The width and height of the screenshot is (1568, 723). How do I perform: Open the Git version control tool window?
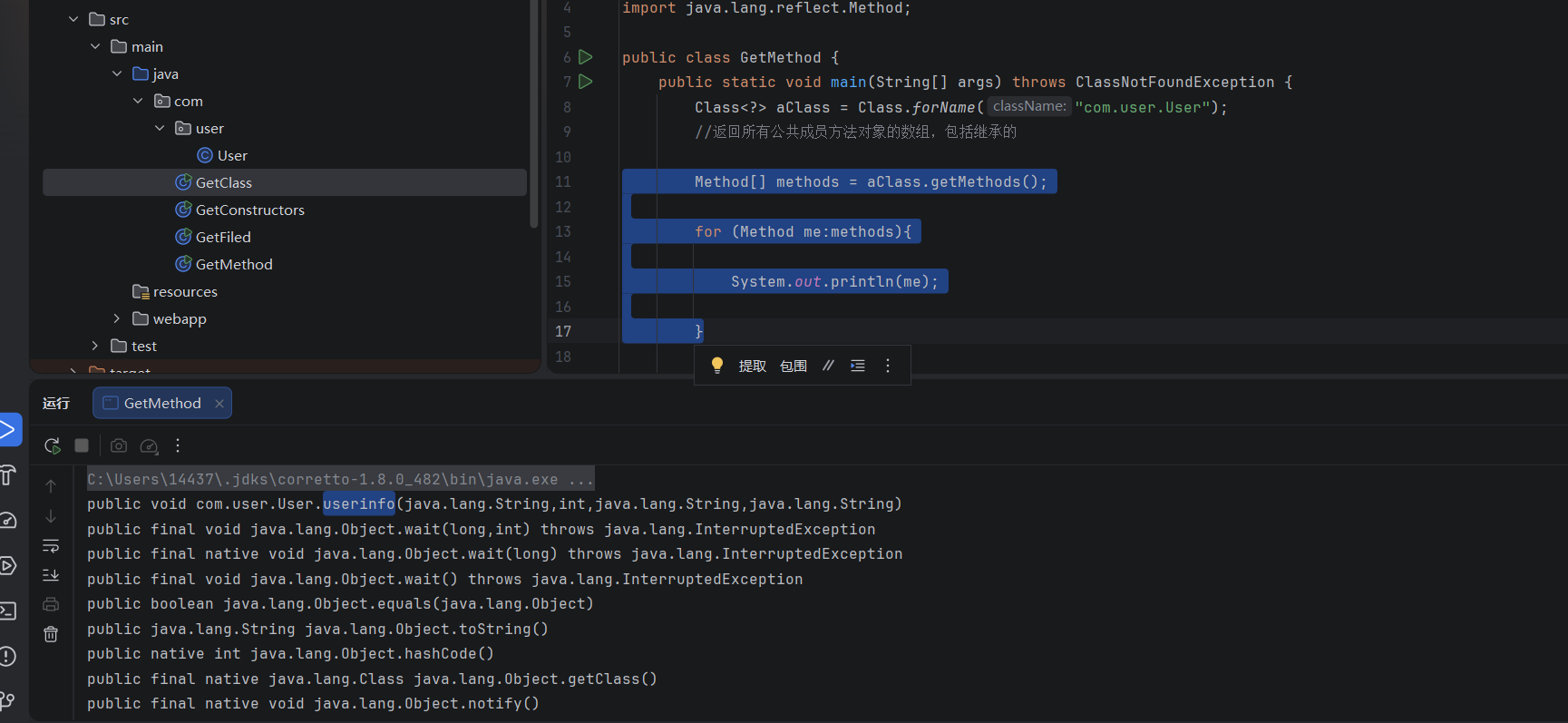click(x=8, y=700)
